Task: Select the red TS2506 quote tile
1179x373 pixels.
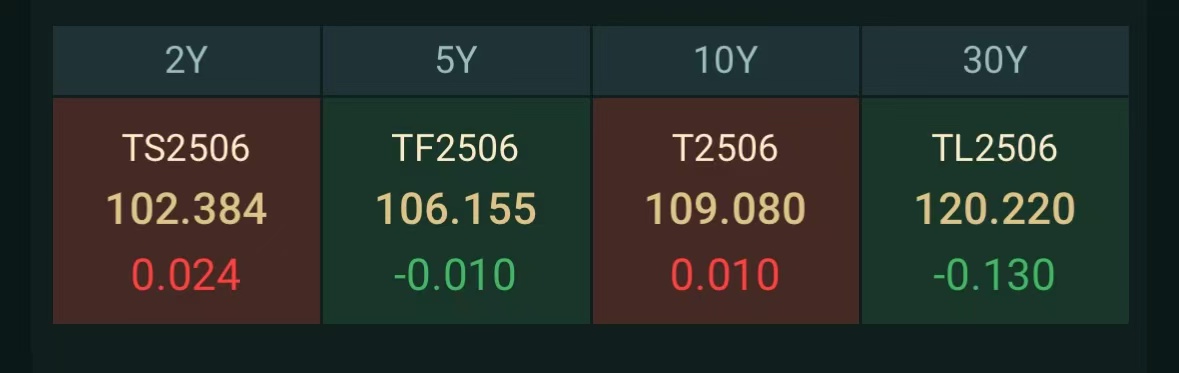Action: pos(186,211)
